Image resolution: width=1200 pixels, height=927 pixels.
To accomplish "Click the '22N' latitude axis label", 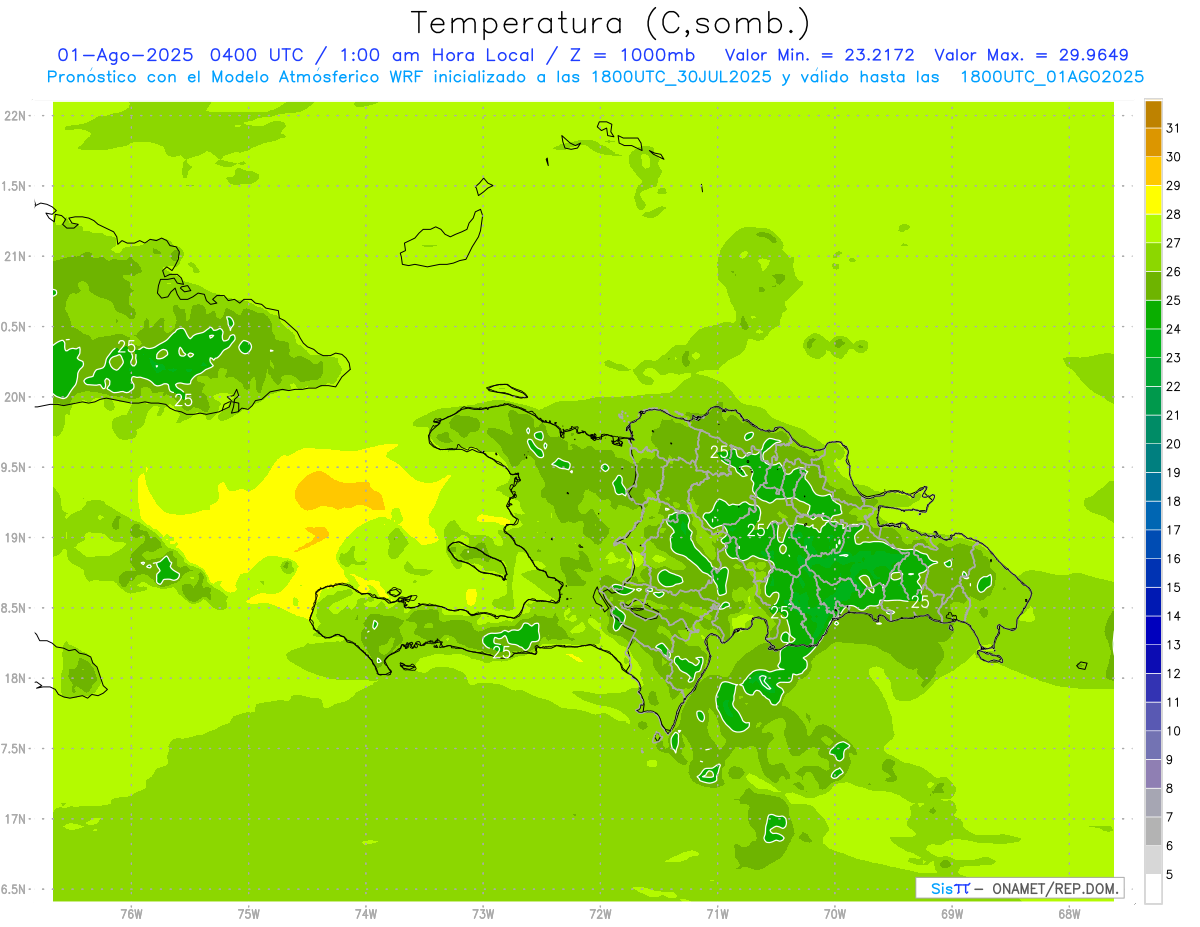I will (15, 116).
